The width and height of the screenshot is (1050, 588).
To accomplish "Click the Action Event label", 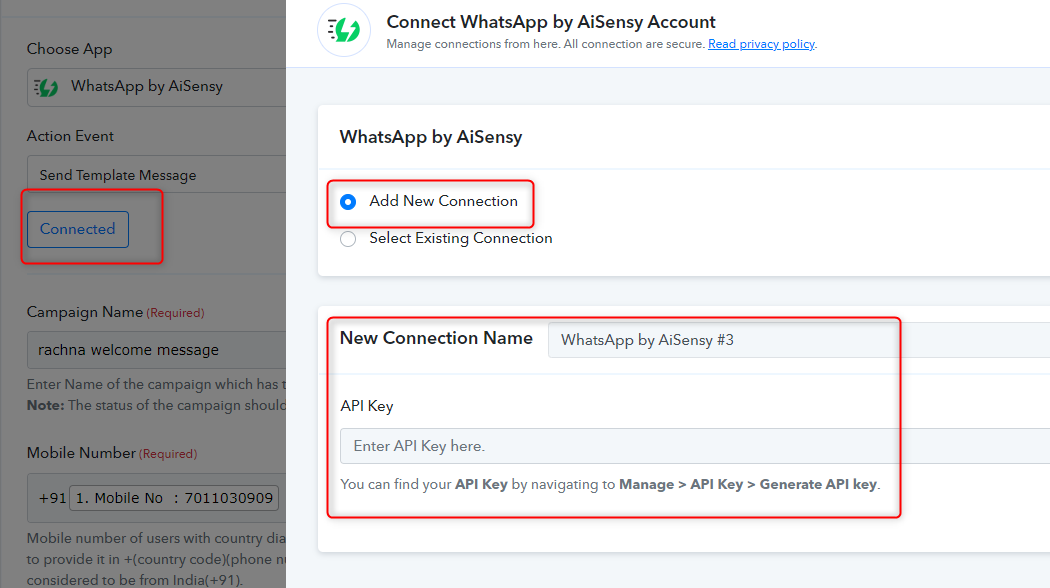I will coord(70,136).
